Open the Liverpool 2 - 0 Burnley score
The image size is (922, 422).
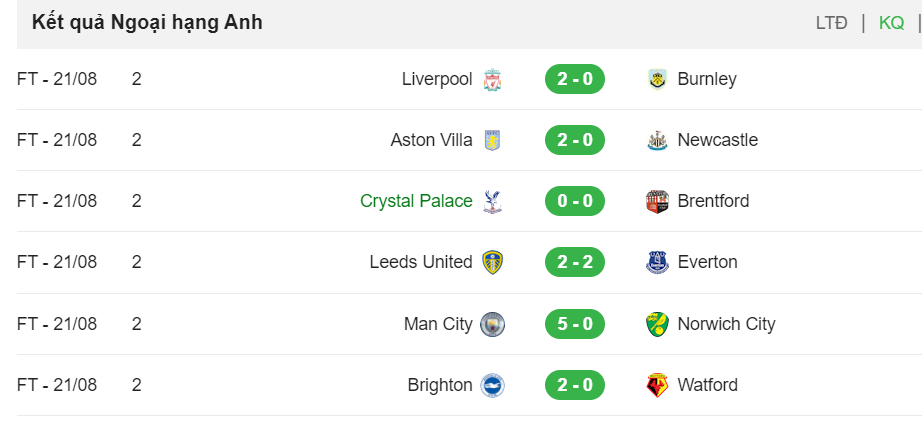pyautogui.click(x=574, y=79)
